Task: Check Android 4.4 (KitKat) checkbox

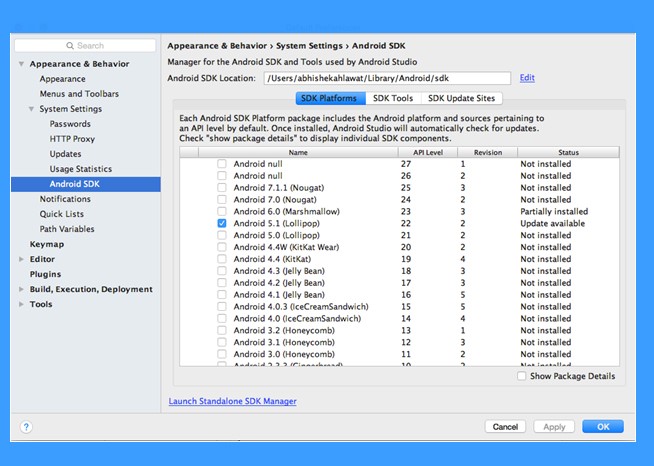Action: [222, 259]
